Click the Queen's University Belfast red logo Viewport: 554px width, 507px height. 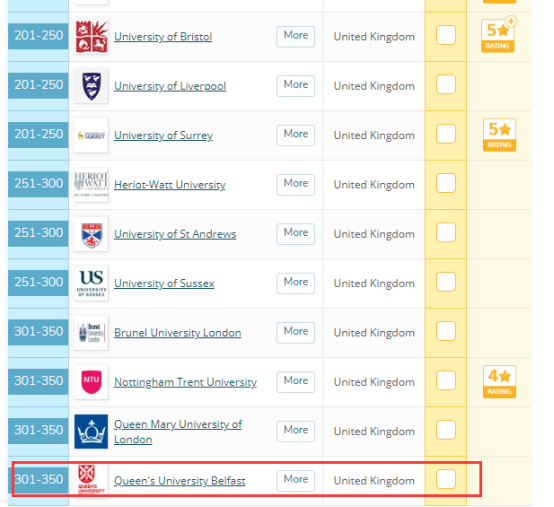pos(91,481)
